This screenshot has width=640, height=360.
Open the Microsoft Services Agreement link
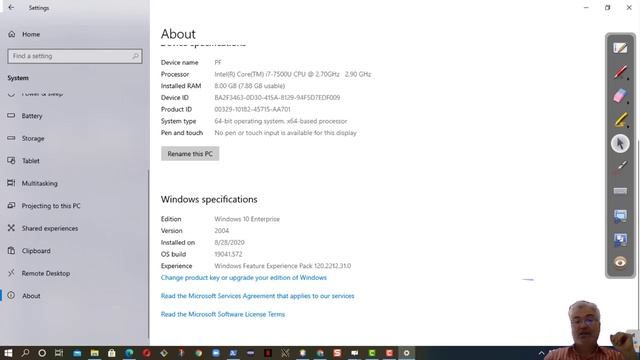pyautogui.click(x=258, y=296)
